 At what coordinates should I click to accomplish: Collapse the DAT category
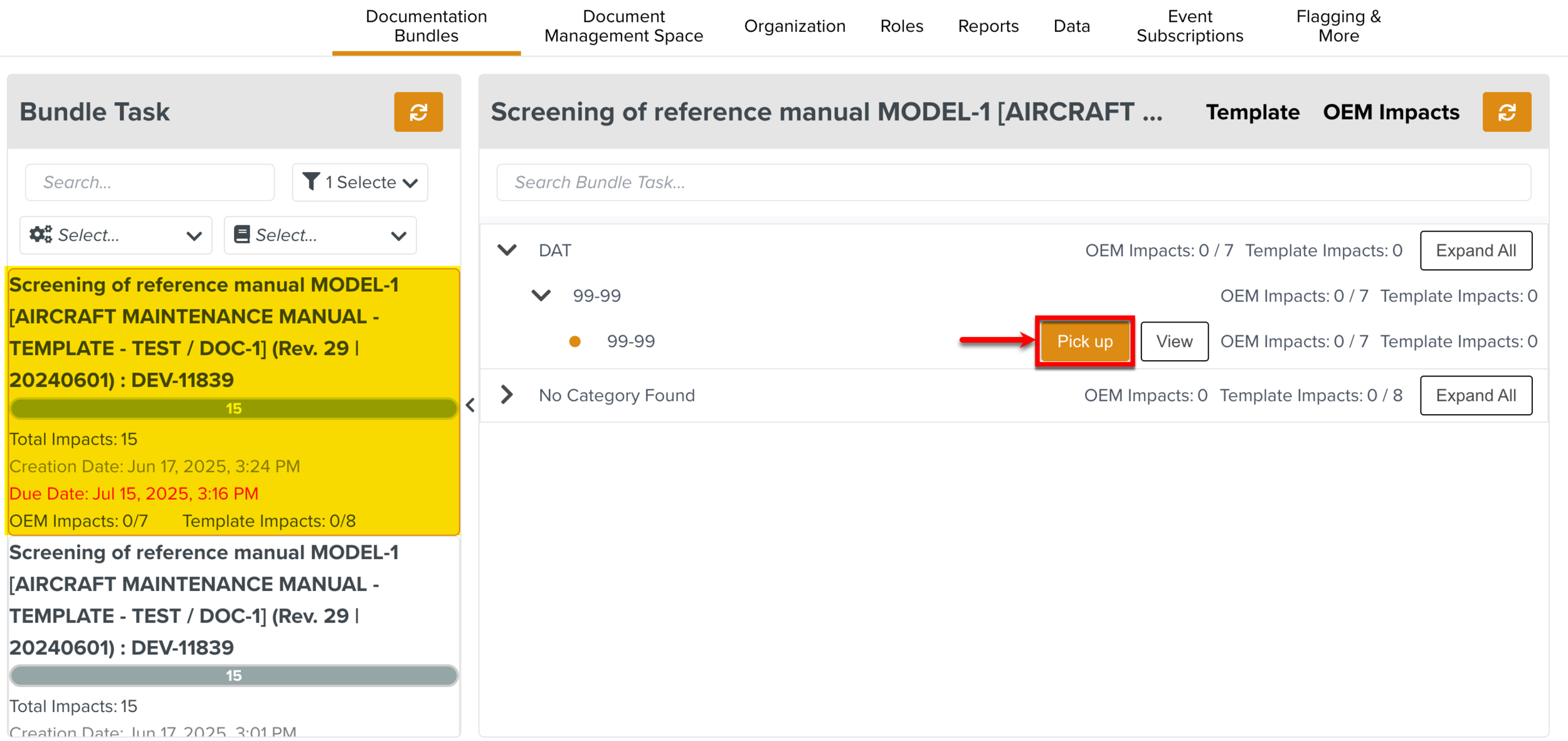click(507, 250)
